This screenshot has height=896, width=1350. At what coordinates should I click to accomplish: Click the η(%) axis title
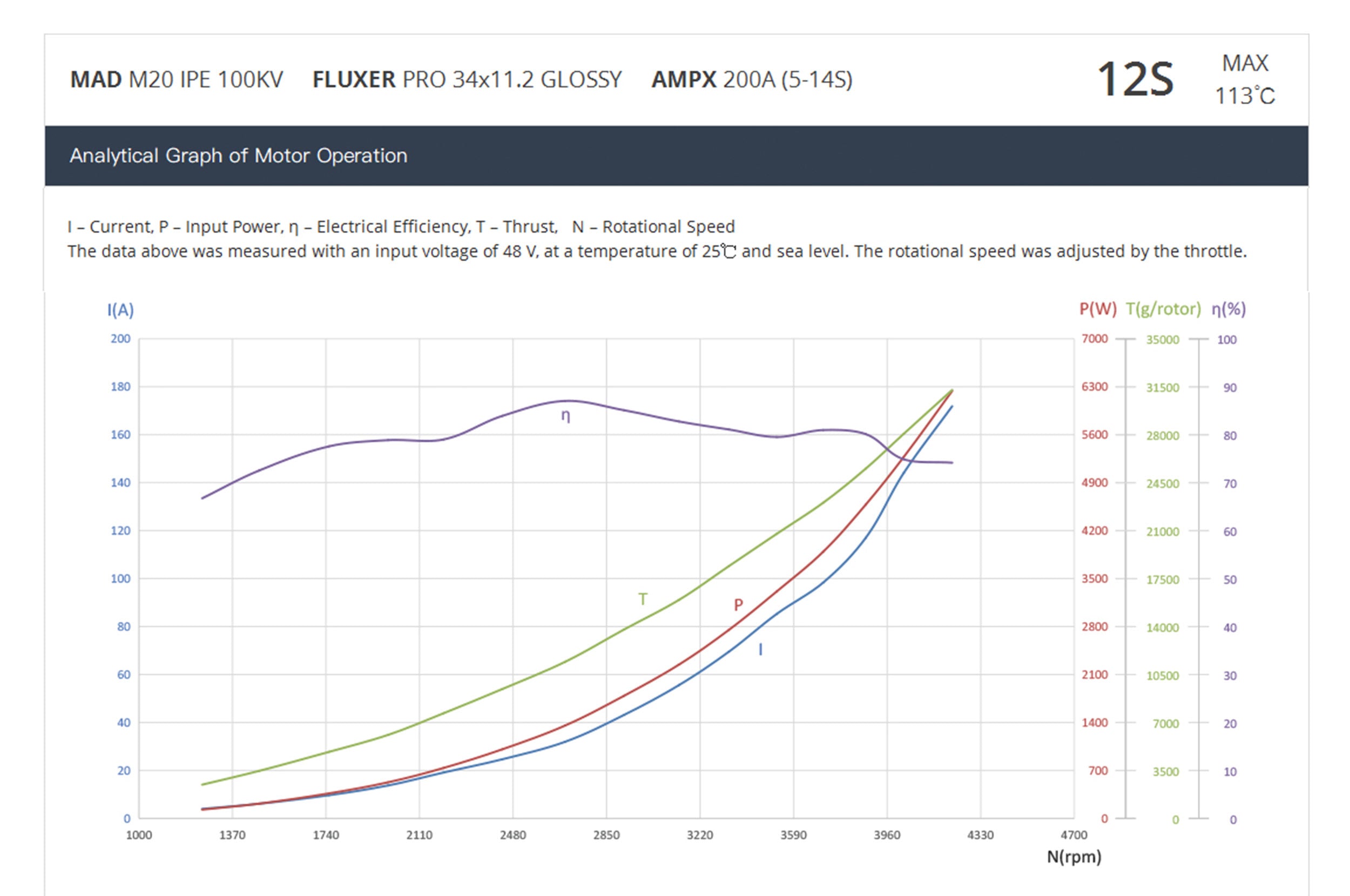[x=1228, y=309]
